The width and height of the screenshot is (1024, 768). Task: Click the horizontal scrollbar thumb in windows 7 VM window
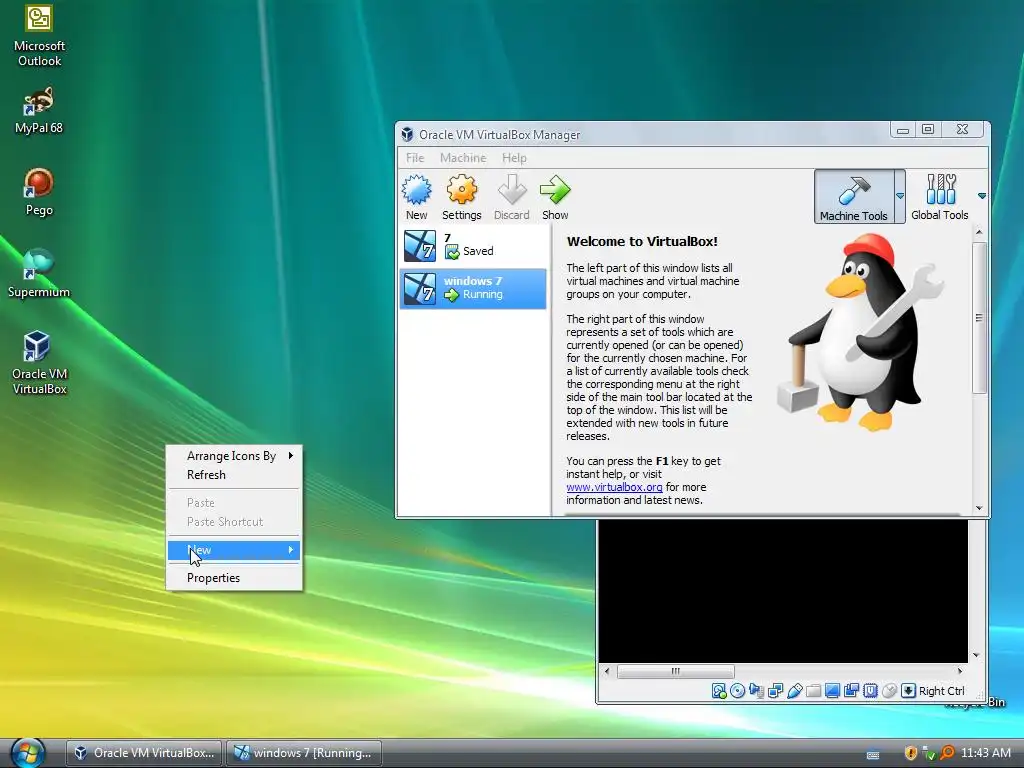(x=676, y=671)
